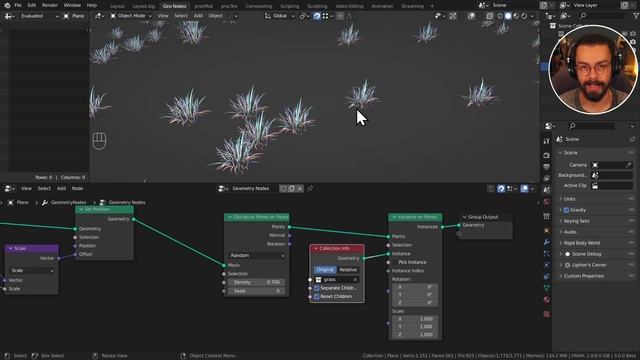The height and width of the screenshot is (360, 640).
Task: Open the Texture properties tab icon
Action: click(547, 314)
